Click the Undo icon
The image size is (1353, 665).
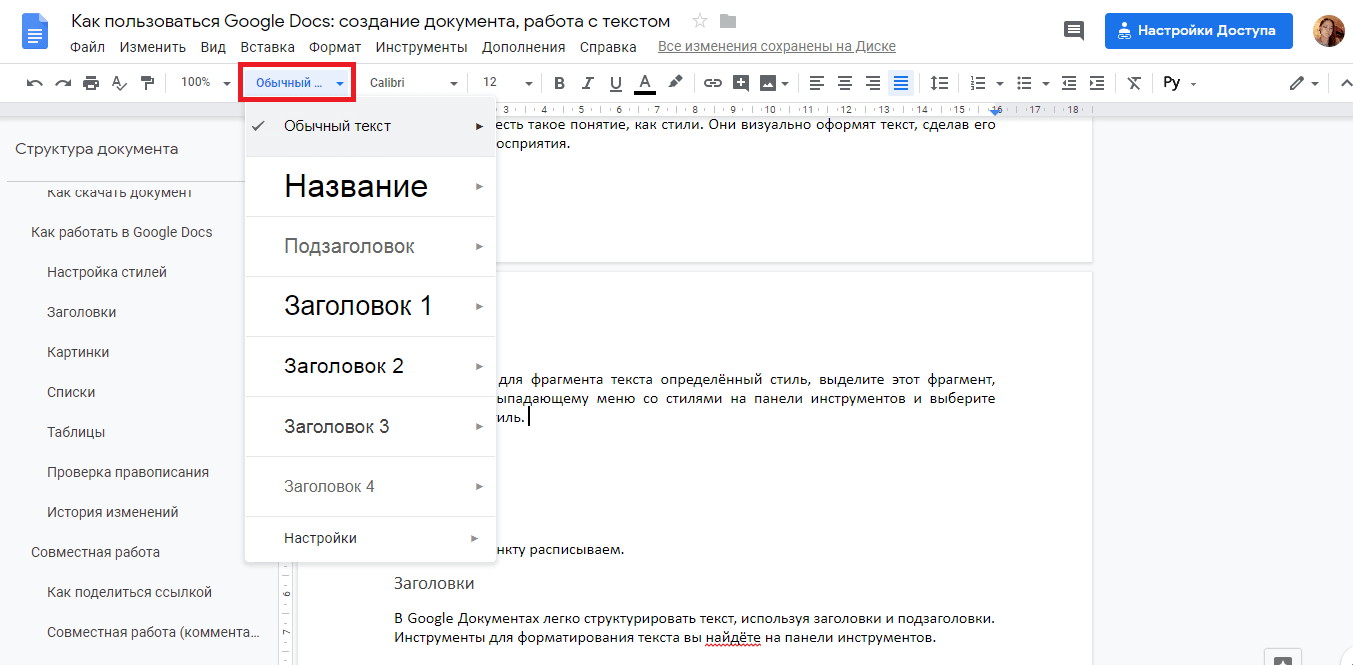[34, 83]
